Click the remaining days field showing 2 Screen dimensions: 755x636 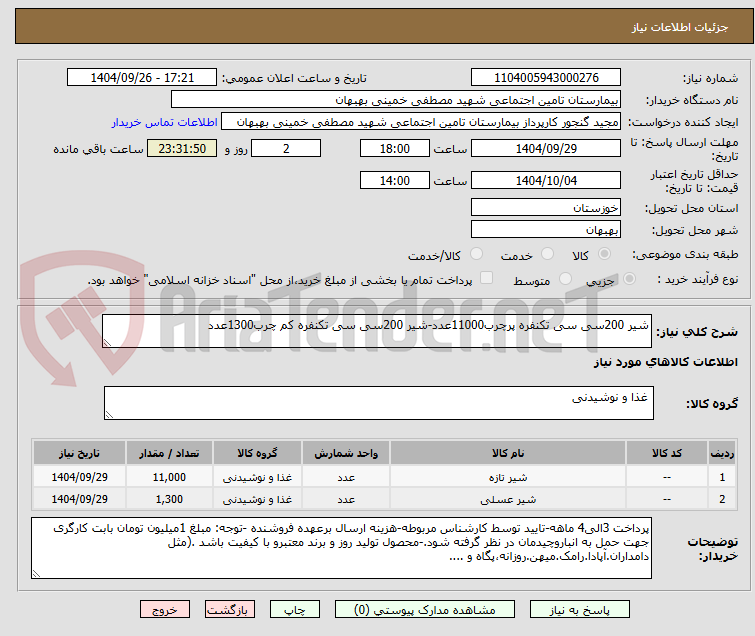pos(286,148)
